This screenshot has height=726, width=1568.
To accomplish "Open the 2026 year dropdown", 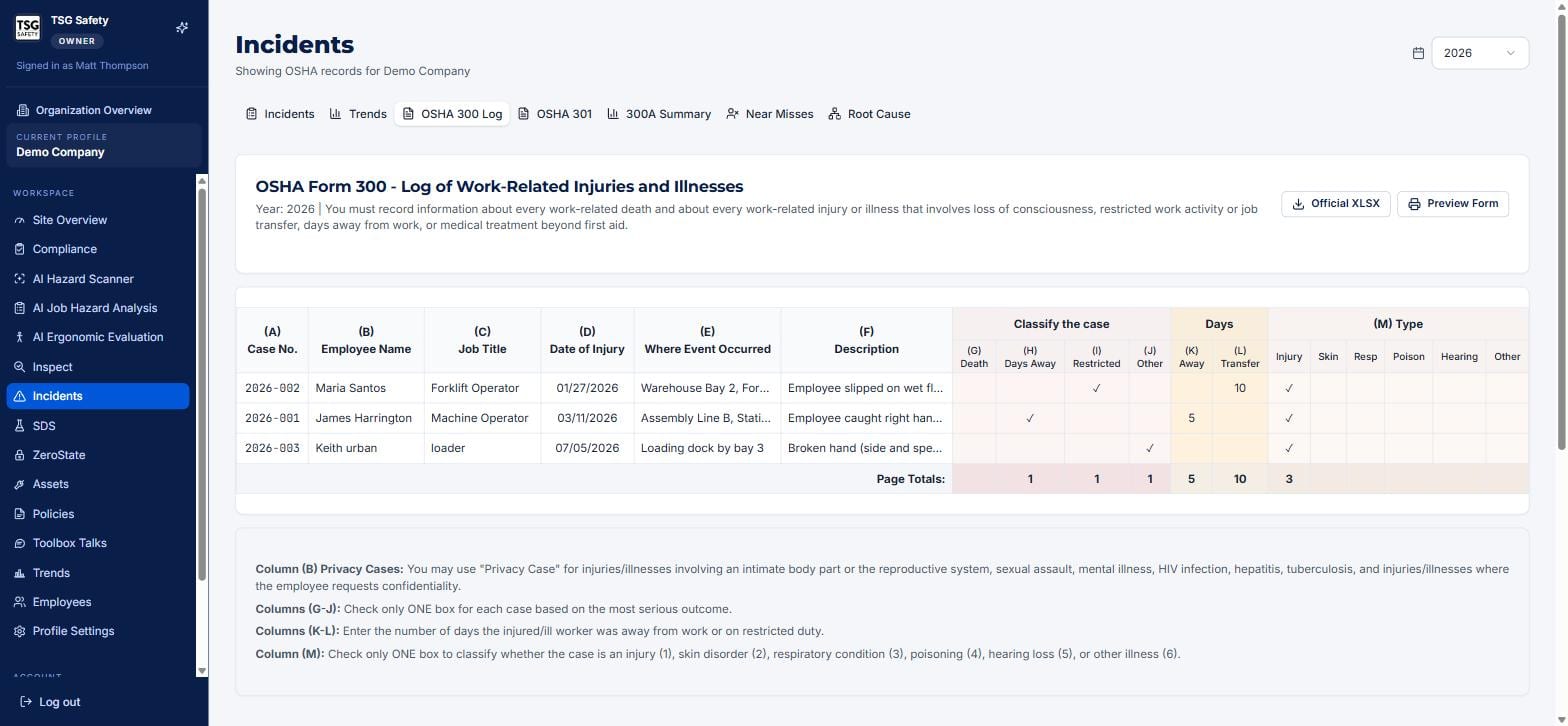I will pyautogui.click(x=1480, y=53).
